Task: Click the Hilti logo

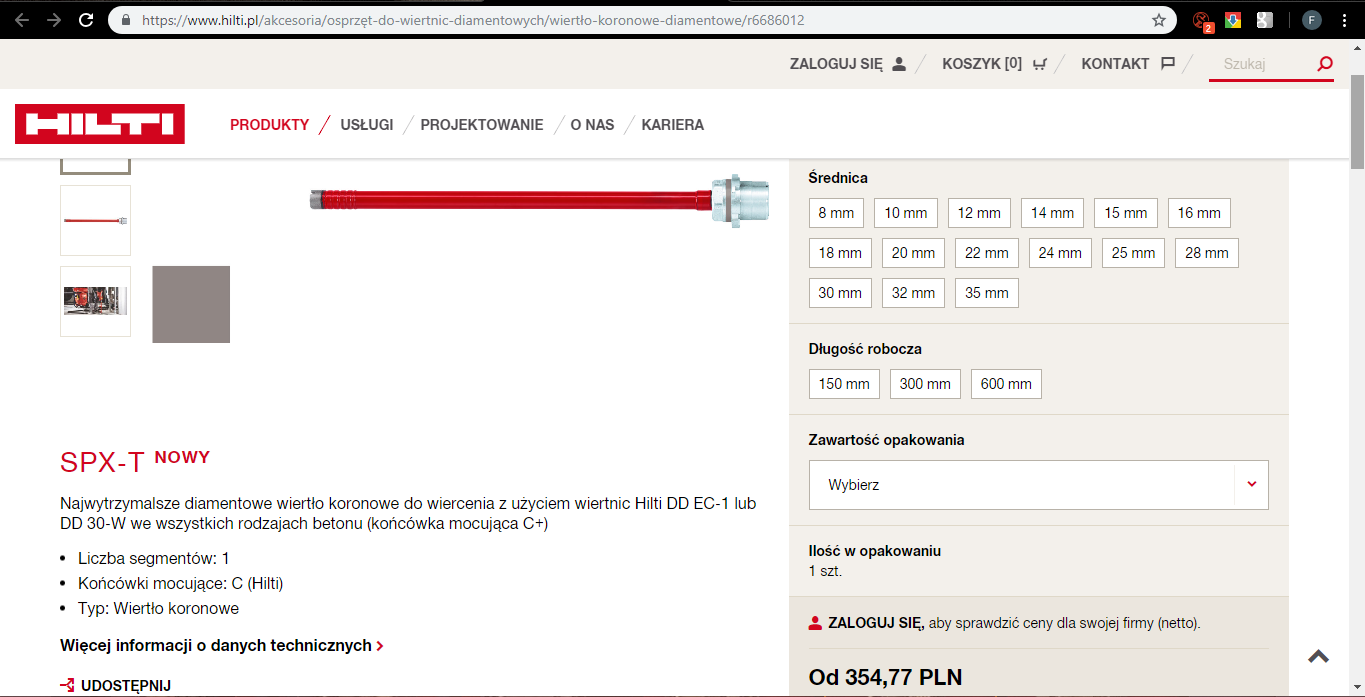Action: pos(100,124)
